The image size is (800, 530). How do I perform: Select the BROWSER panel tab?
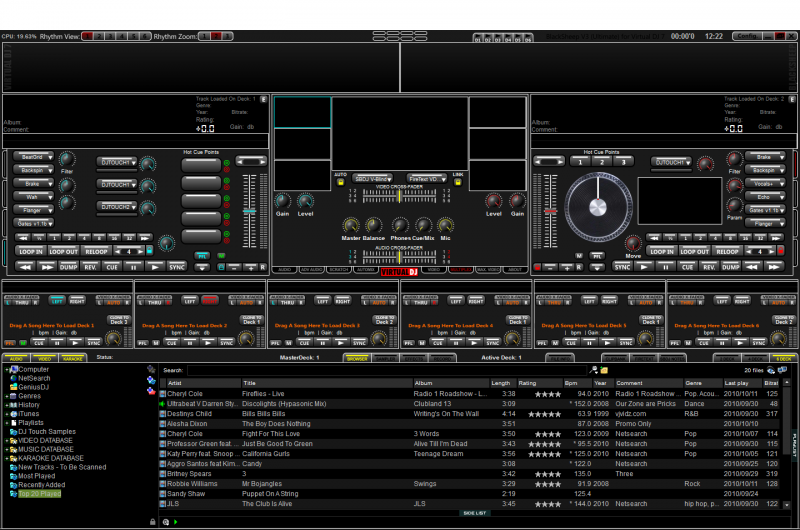tap(358, 359)
